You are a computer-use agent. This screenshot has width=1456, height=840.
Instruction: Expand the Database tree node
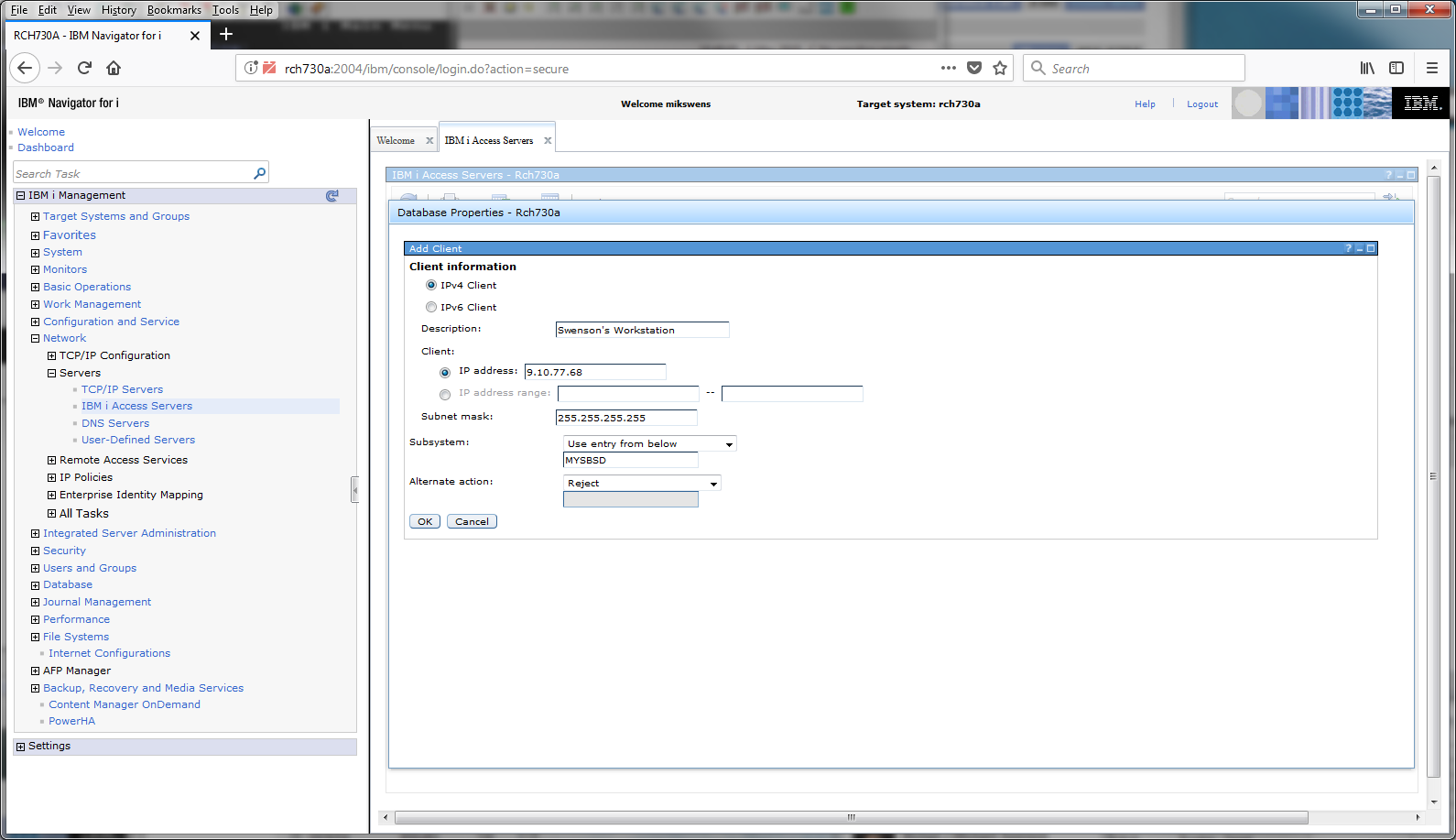point(35,585)
